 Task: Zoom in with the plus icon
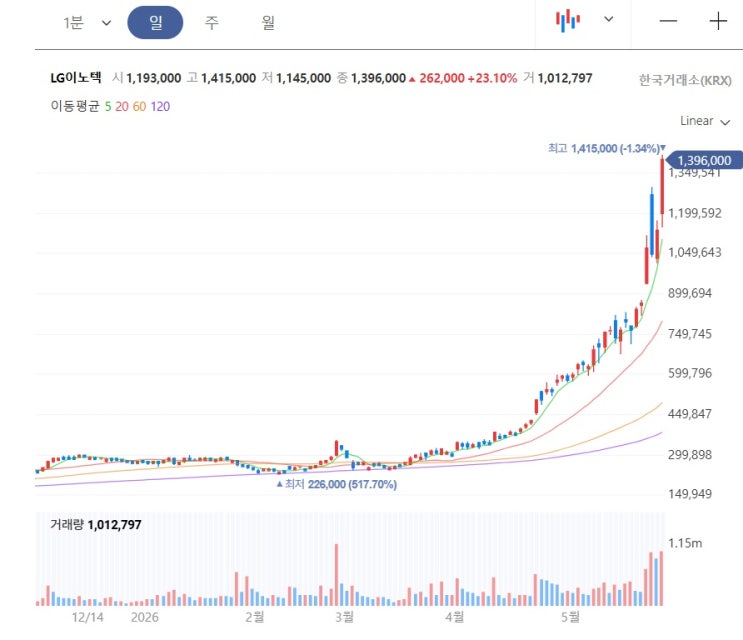[x=718, y=21]
